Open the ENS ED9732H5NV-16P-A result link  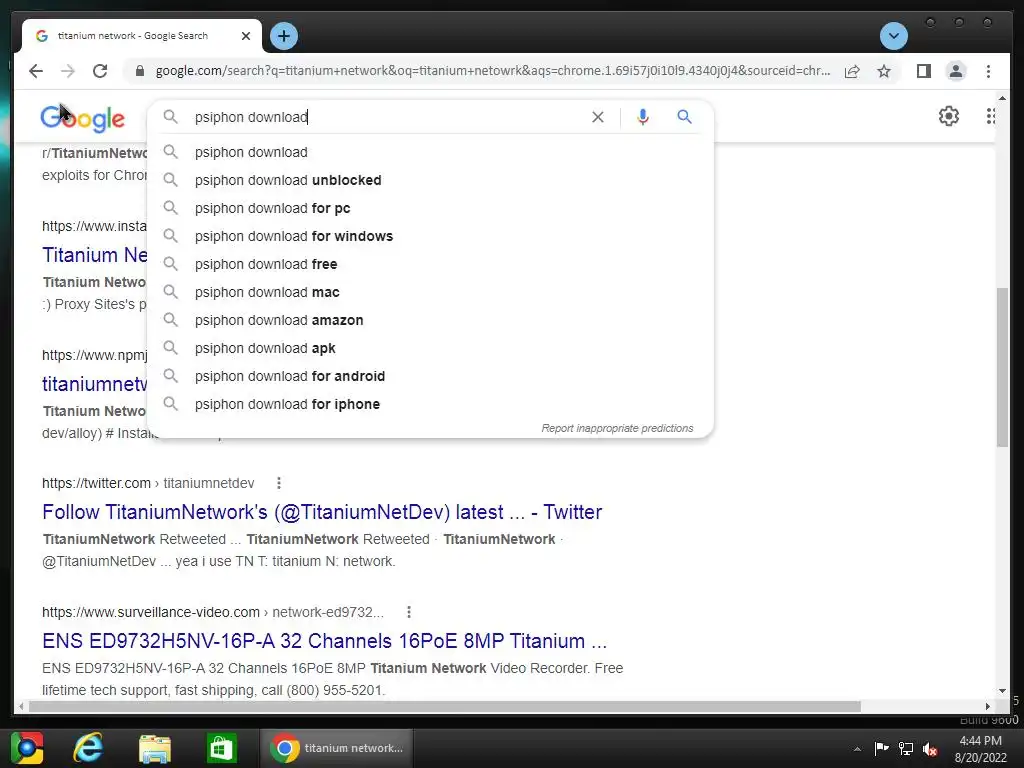pos(325,641)
